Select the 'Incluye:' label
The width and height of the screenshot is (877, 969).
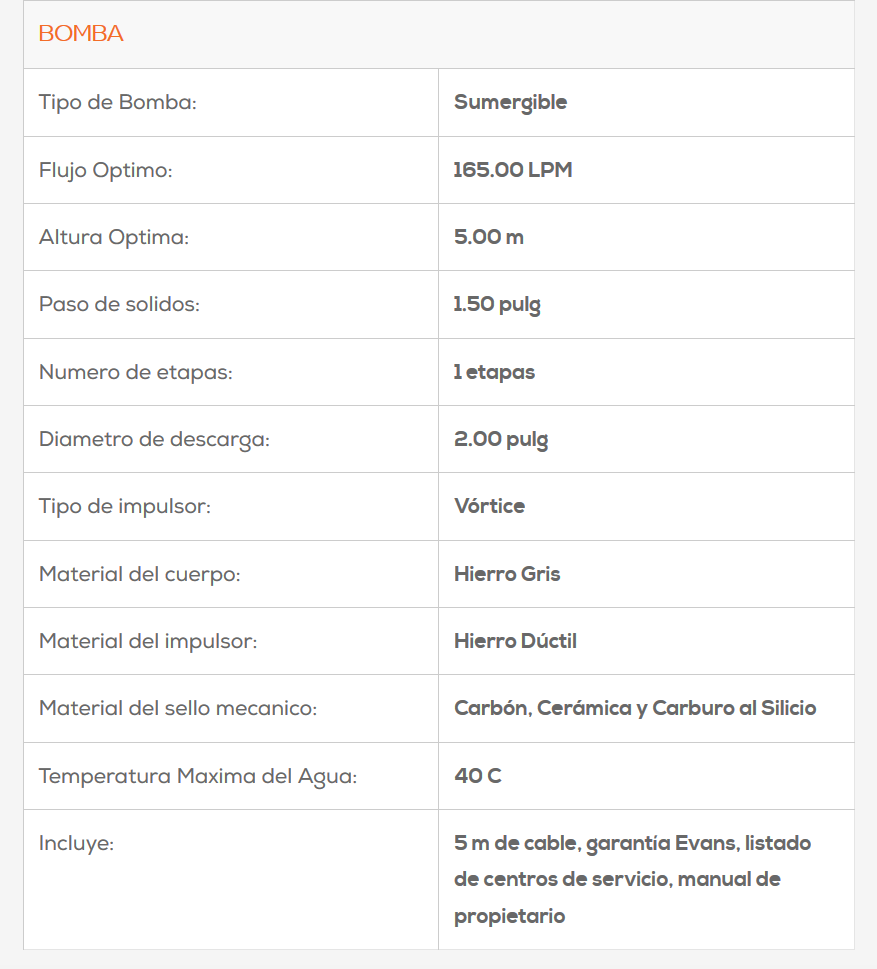click(x=77, y=843)
